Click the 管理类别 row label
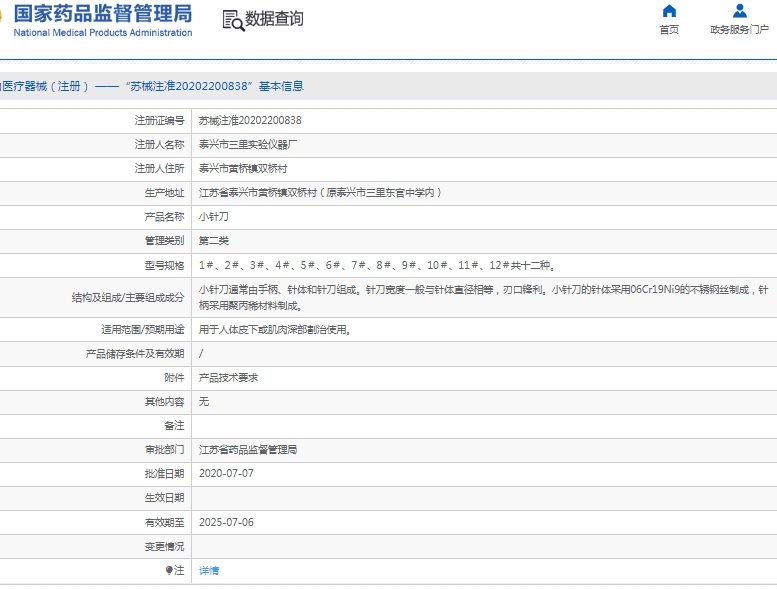This screenshot has width=777, height=589. (164, 241)
